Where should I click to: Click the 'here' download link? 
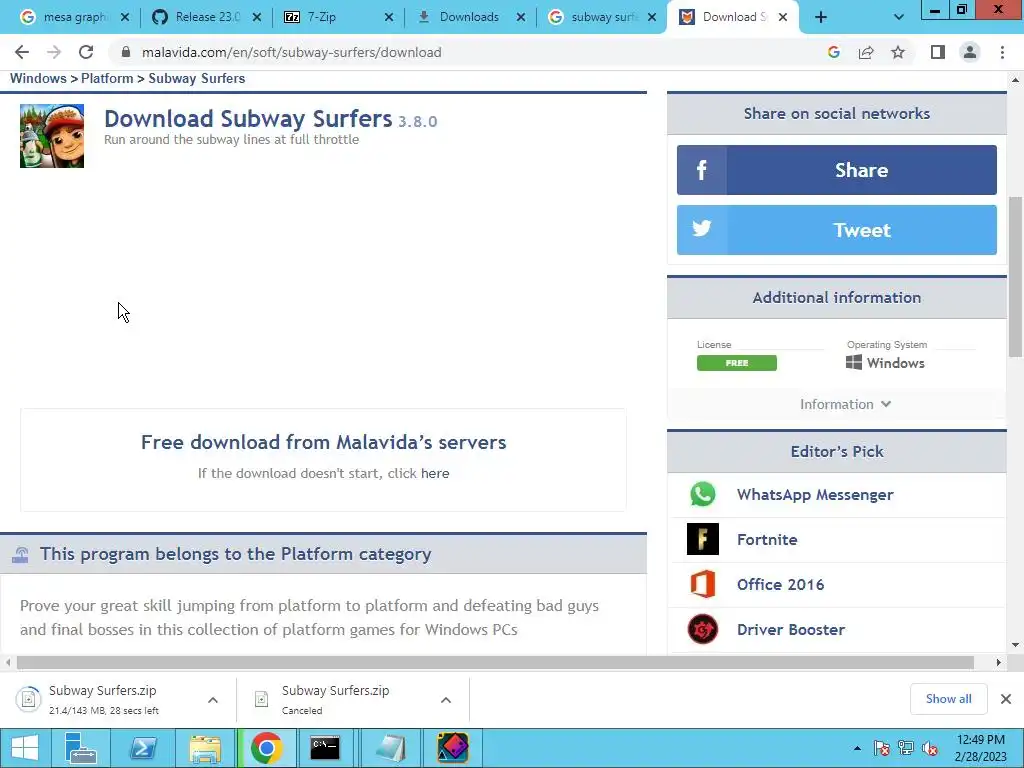[x=435, y=473]
